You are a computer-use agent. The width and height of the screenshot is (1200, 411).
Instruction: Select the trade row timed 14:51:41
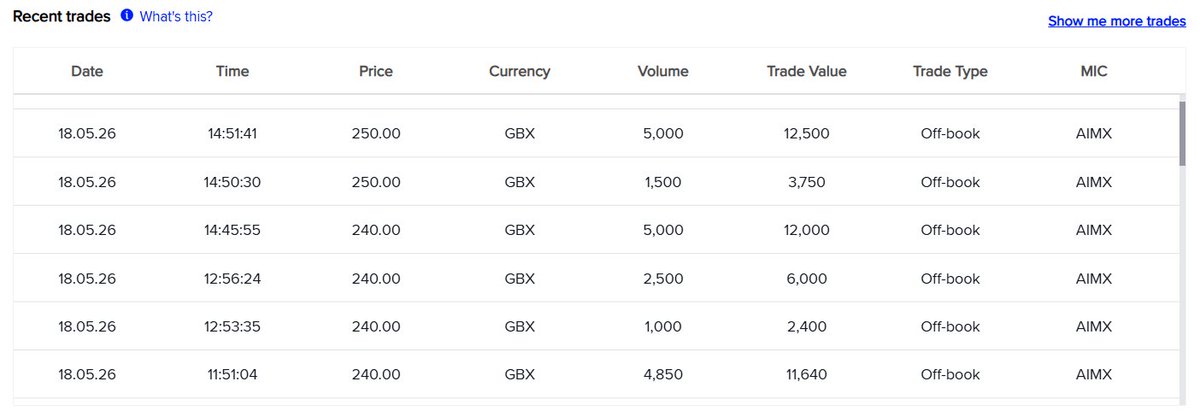595,133
